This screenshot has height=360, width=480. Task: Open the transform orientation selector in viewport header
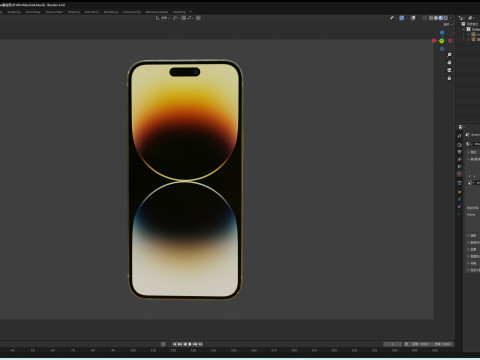(162, 18)
